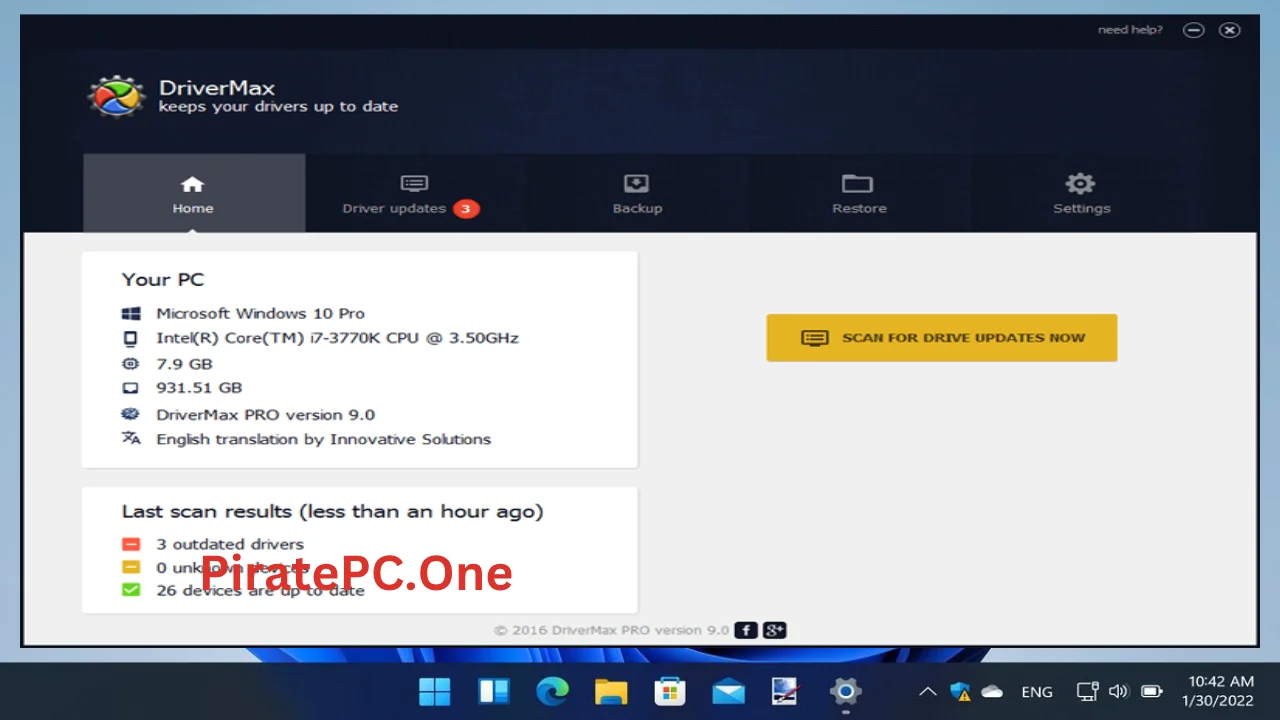Image resolution: width=1280 pixels, height=720 pixels.
Task: Switch to the Driver updates tab
Action: coord(414,193)
